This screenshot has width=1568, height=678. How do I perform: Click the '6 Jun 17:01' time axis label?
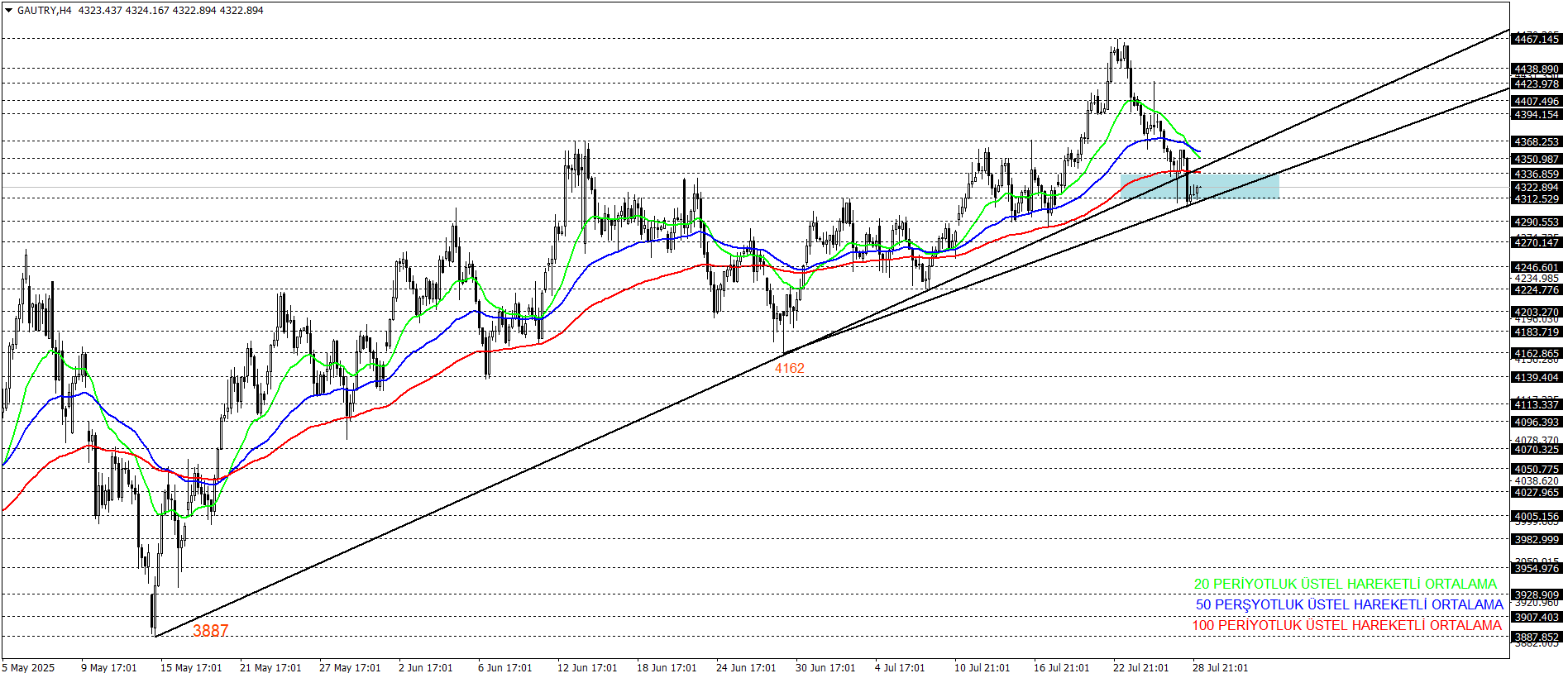coord(505,668)
